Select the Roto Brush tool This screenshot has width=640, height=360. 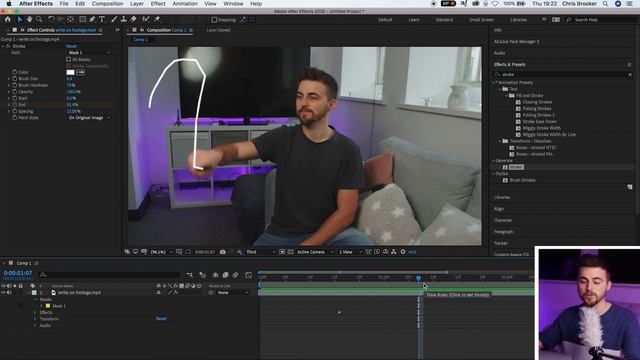click(146, 19)
